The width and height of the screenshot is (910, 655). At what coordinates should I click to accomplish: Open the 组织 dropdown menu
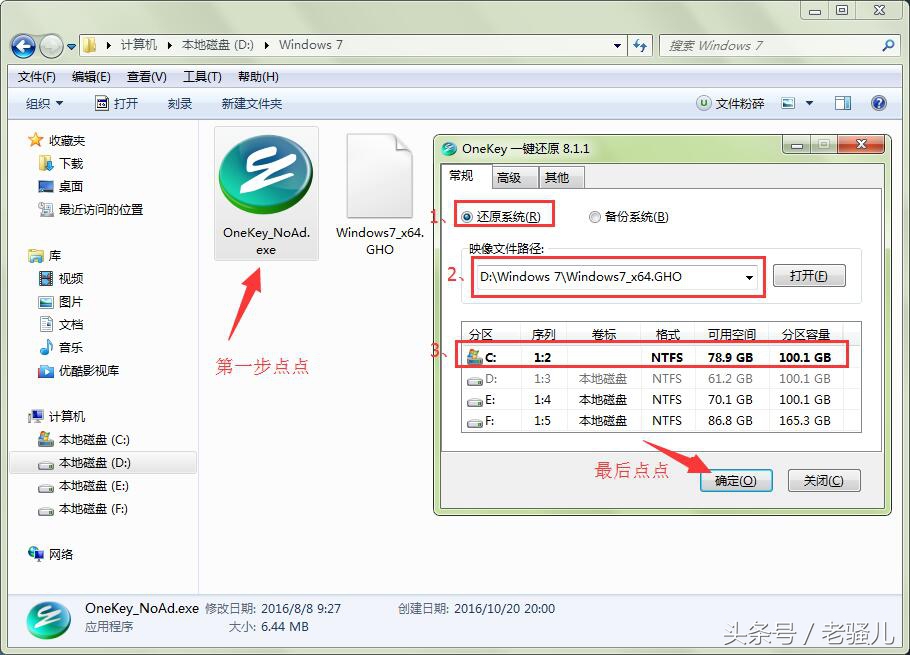[44, 102]
